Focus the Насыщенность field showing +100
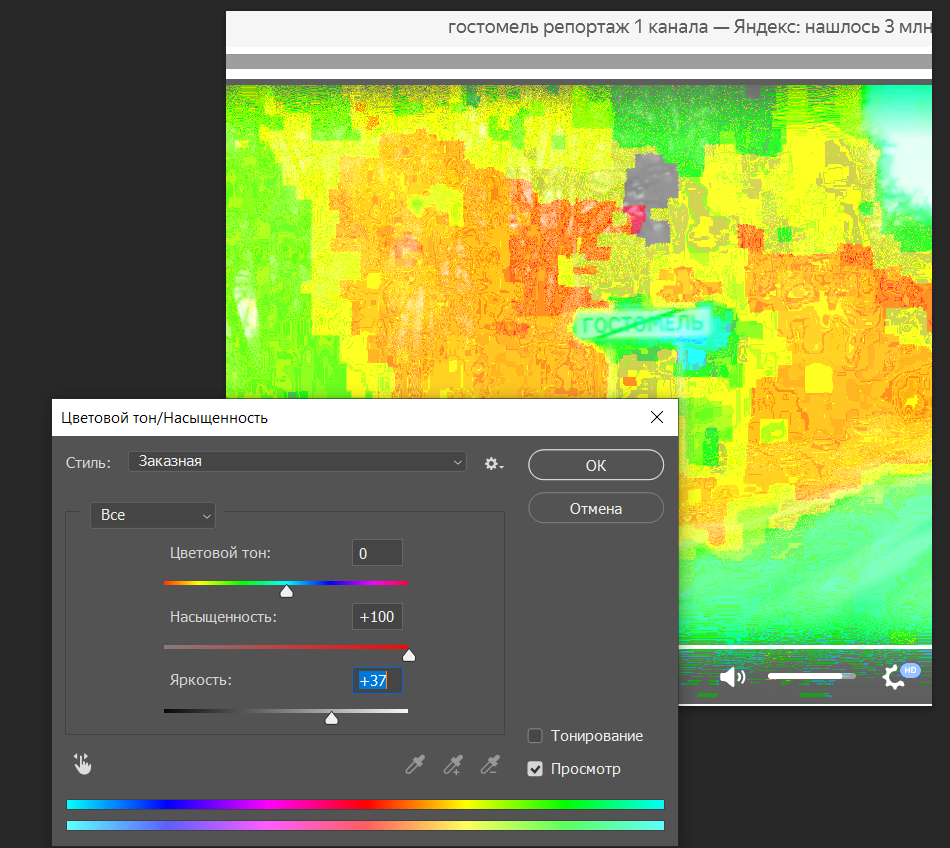950x848 pixels. click(377, 617)
